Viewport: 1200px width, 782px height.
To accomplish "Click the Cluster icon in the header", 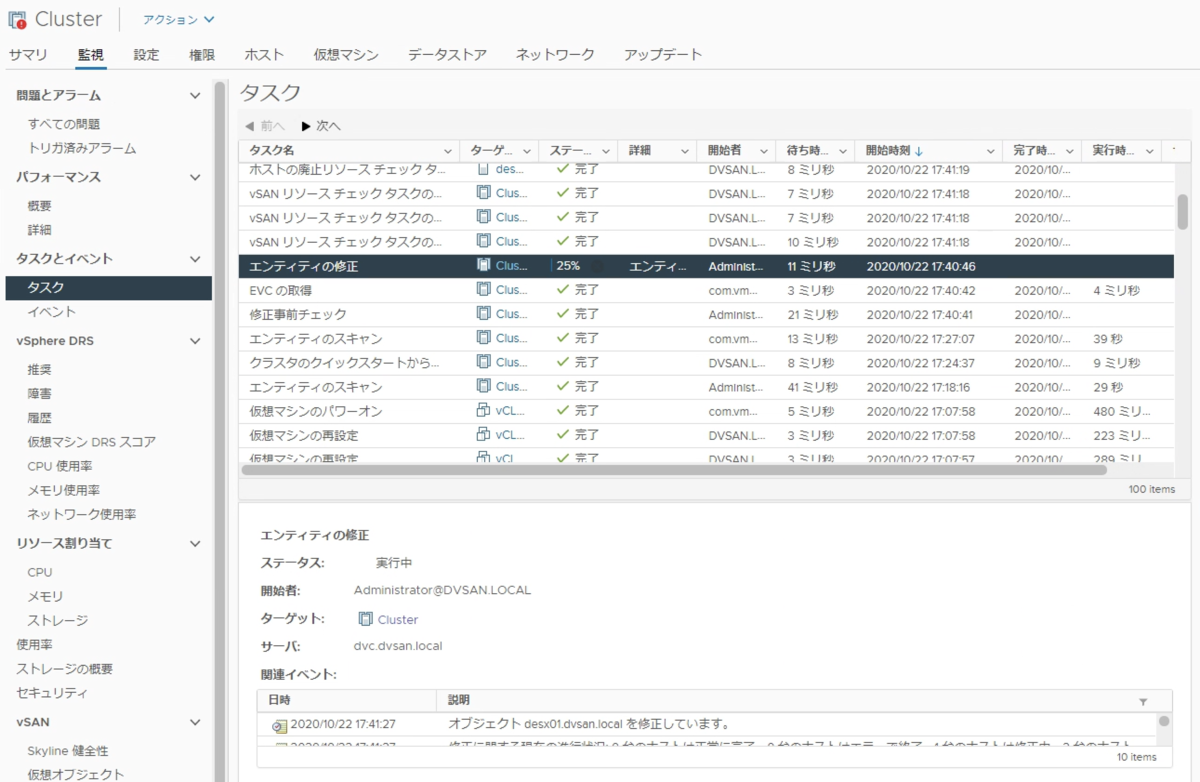I will pyautogui.click(x=17, y=19).
